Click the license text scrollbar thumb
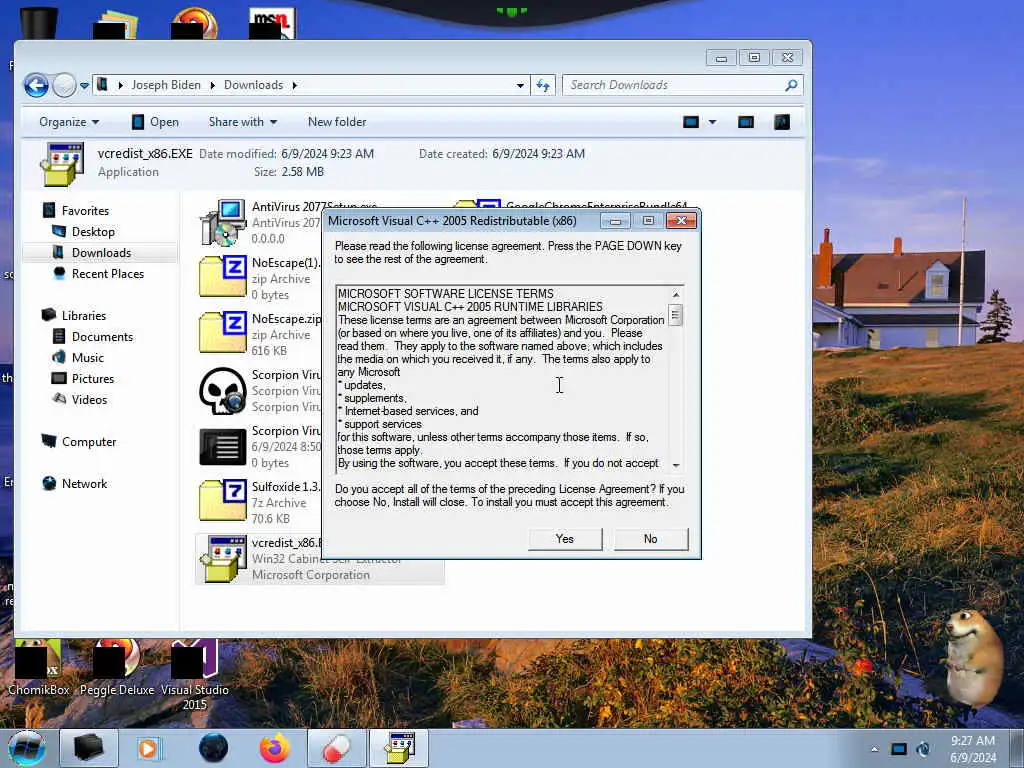This screenshot has height=768, width=1024. coord(676,315)
